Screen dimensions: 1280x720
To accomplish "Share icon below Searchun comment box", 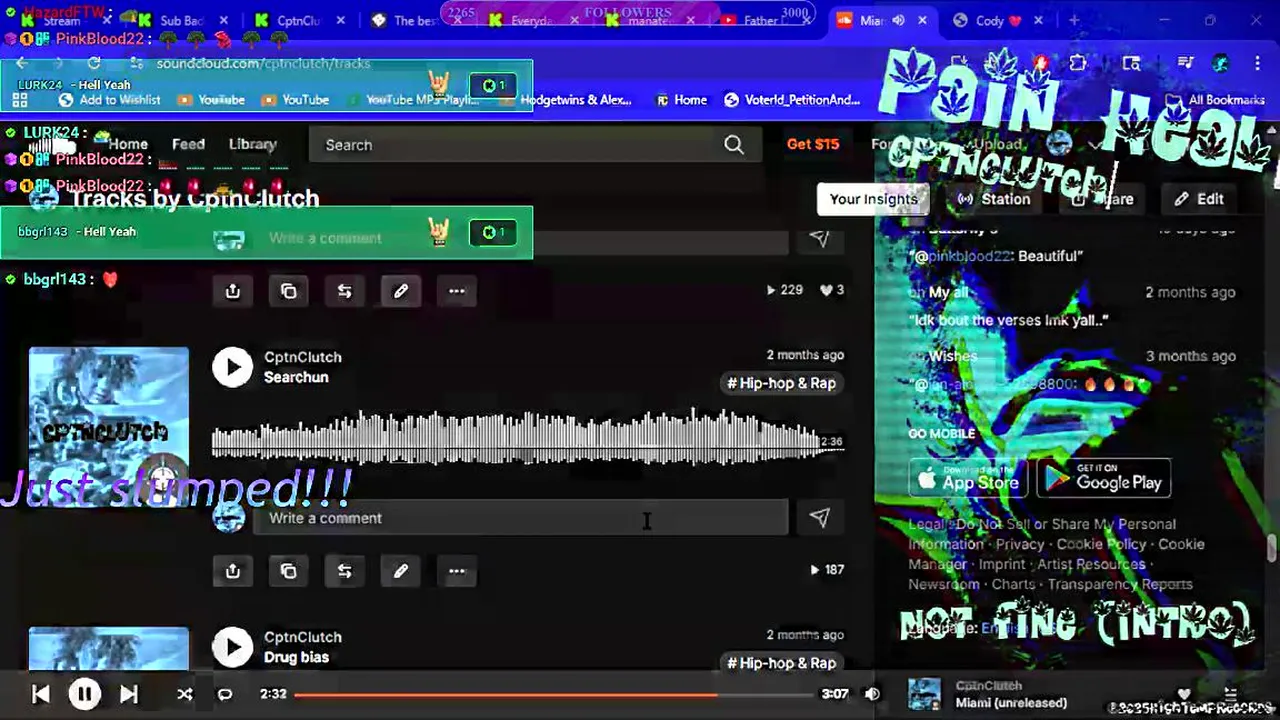I will (x=232, y=571).
